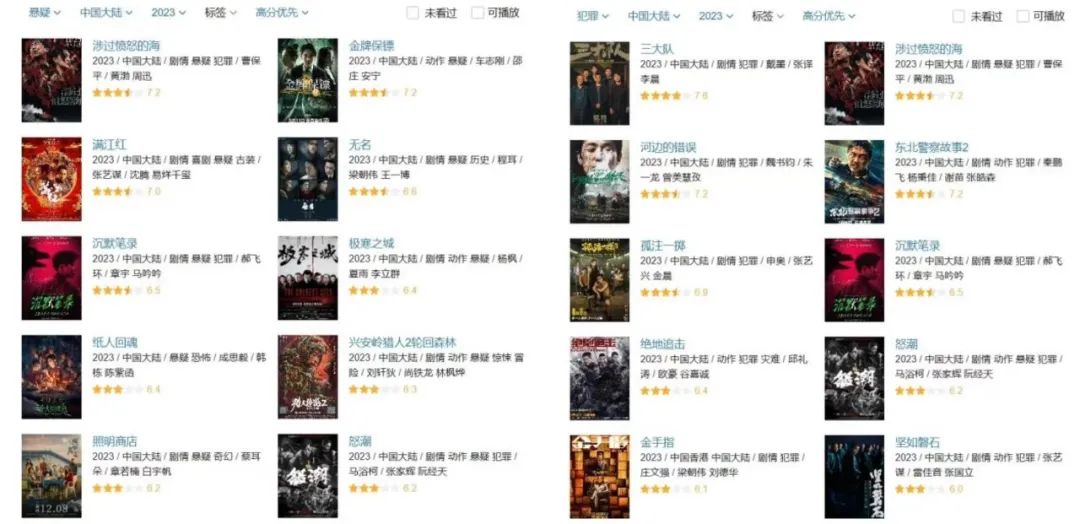
Task: Expand the 悬疑 genre dropdown
Action: (44, 12)
